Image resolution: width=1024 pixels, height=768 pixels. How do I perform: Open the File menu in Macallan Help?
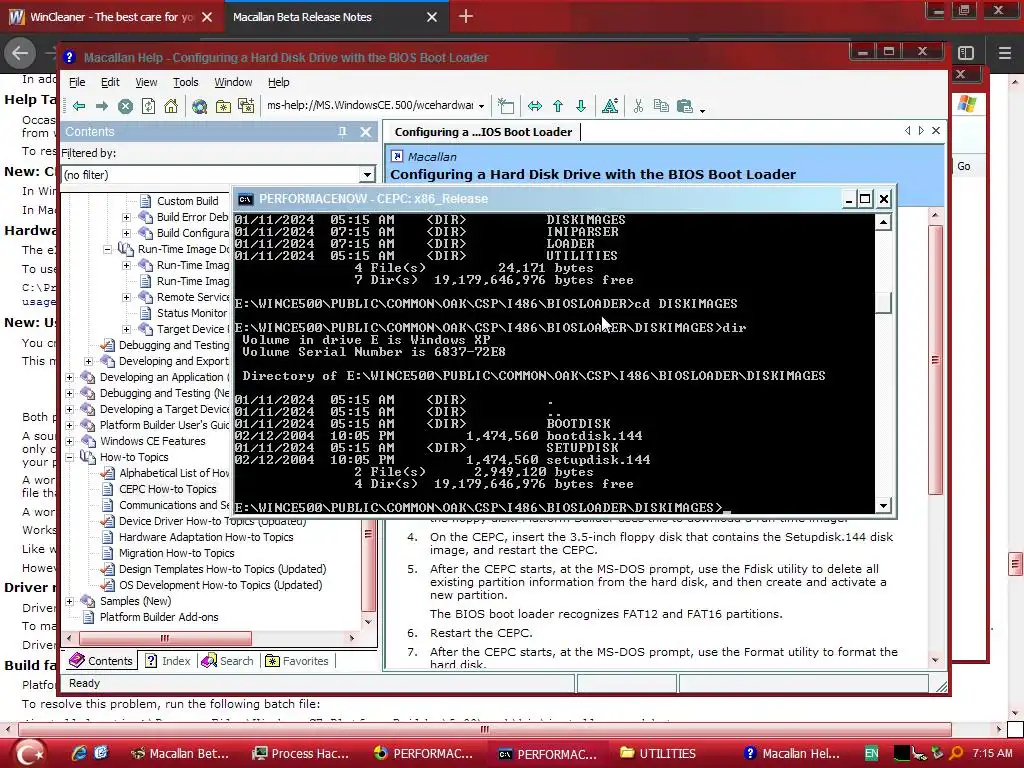pos(77,82)
